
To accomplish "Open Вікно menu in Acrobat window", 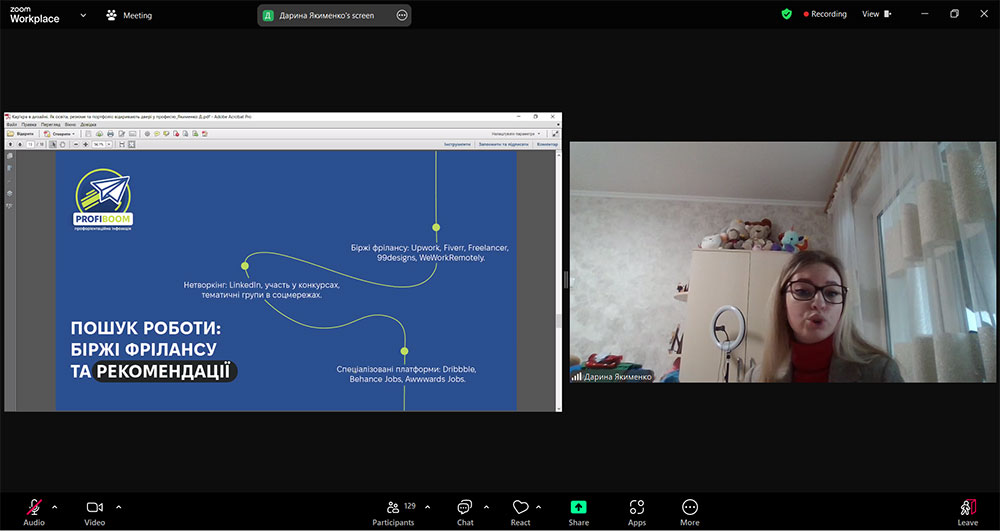I will tap(70, 124).
